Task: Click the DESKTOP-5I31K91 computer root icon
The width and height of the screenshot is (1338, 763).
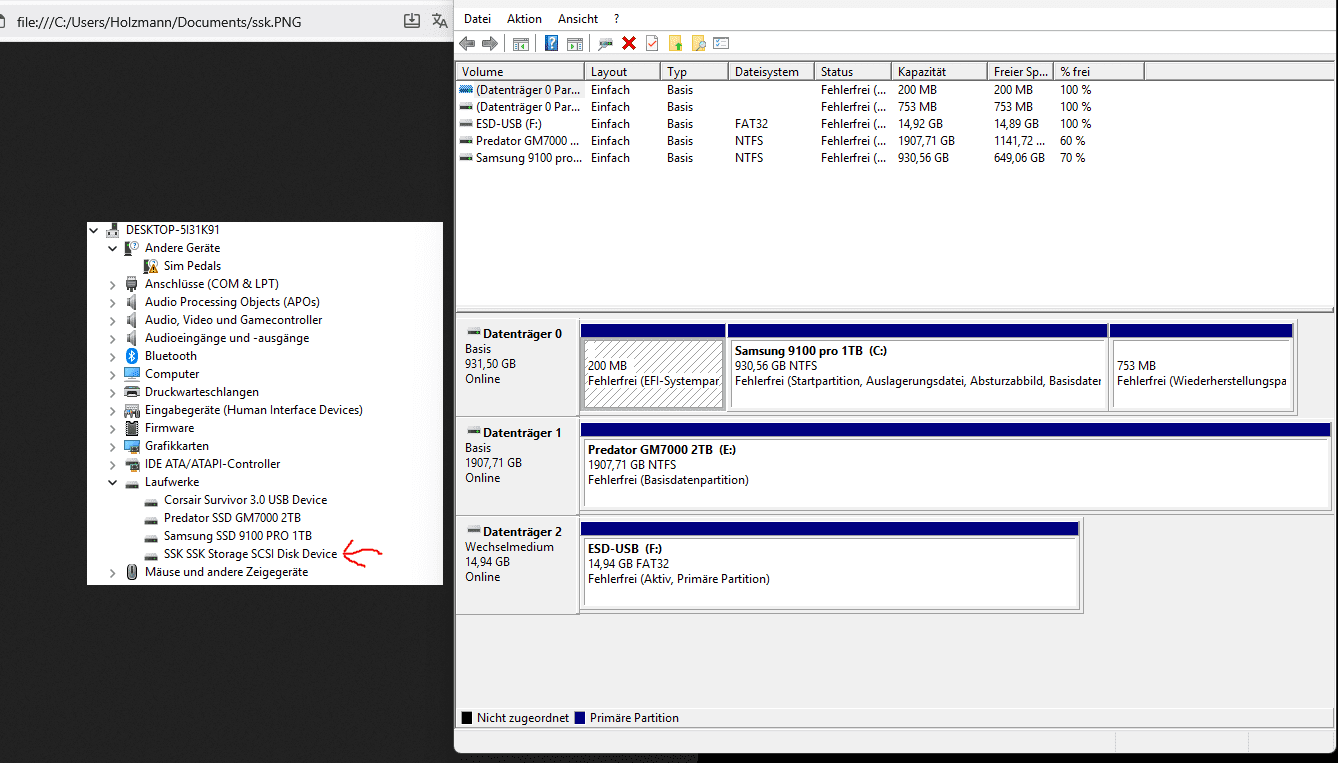Action: click(113, 230)
